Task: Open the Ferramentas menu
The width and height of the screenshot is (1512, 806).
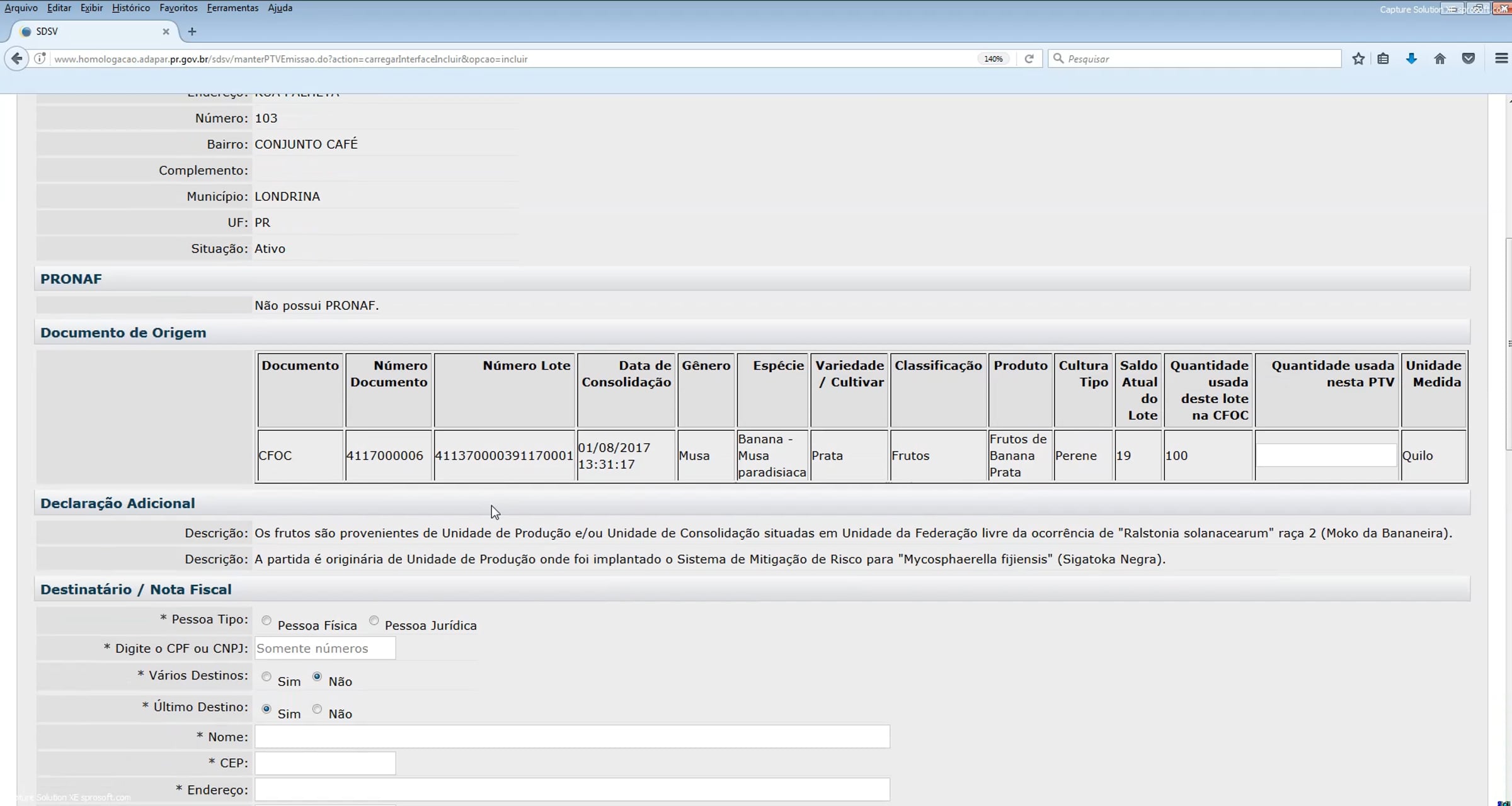Action: (x=232, y=8)
